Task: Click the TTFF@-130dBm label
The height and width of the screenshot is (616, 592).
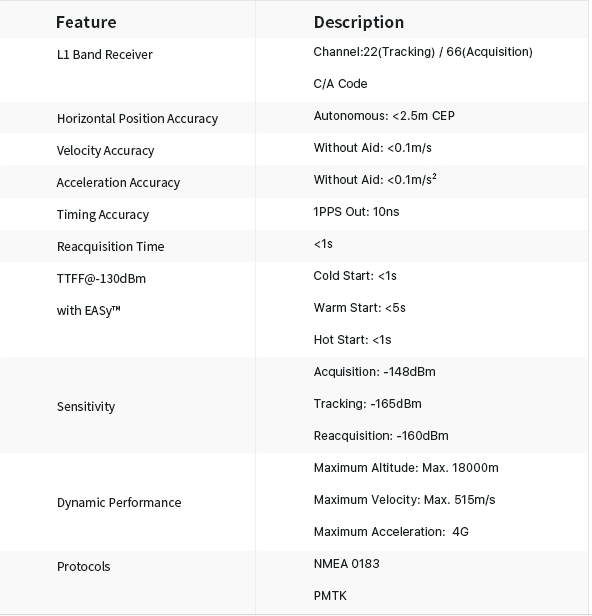Action: 101,279
